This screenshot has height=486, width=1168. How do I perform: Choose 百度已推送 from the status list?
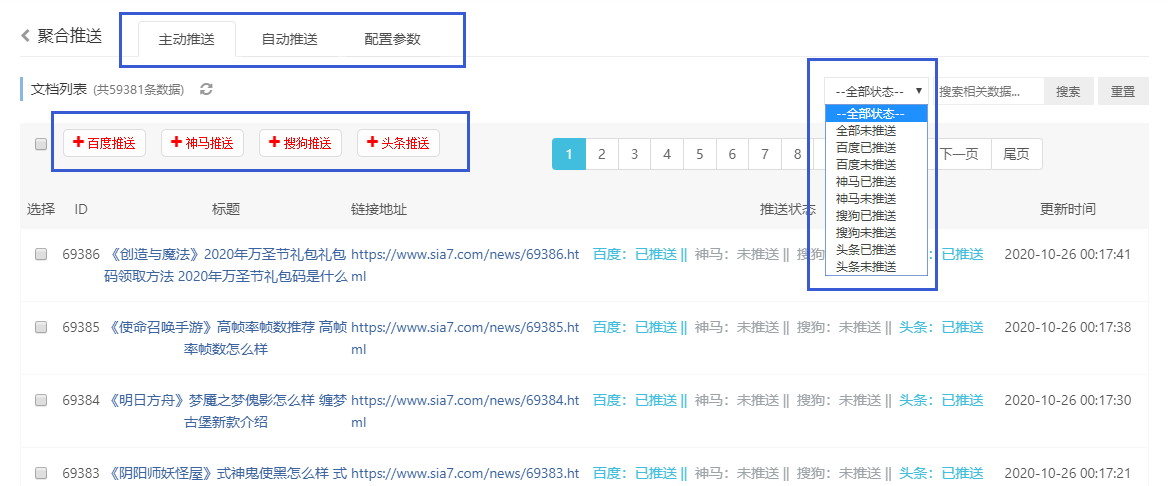coord(876,148)
